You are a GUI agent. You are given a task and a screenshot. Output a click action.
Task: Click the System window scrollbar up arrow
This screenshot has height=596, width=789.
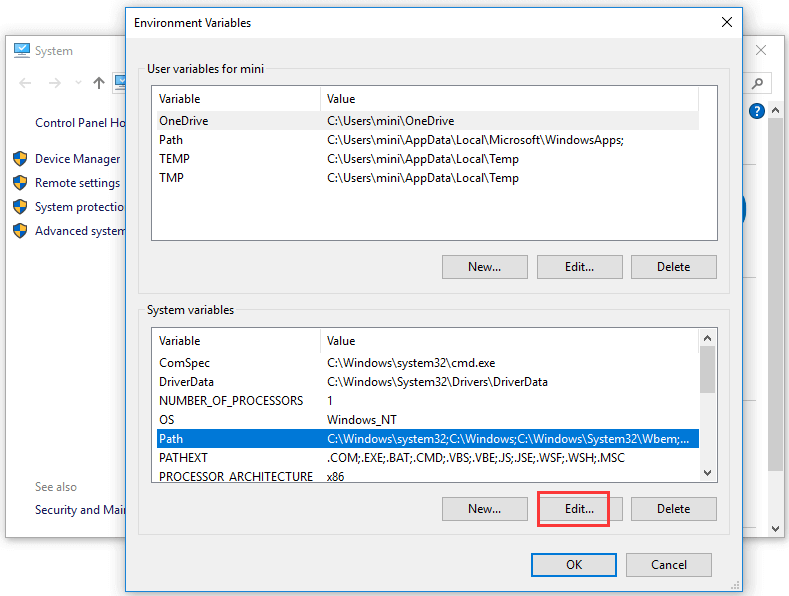(x=775, y=110)
